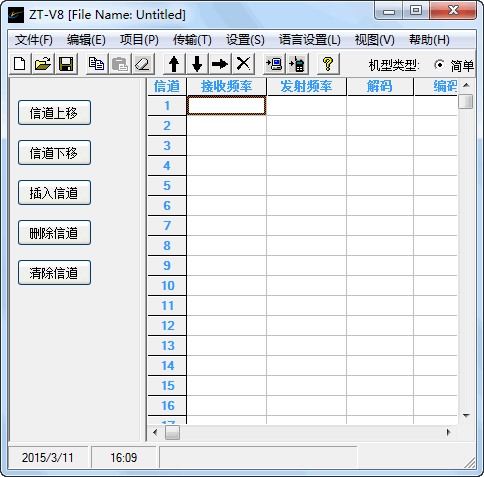Read data from radio to computer icon
The width and height of the screenshot is (484, 477).
(274, 64)
